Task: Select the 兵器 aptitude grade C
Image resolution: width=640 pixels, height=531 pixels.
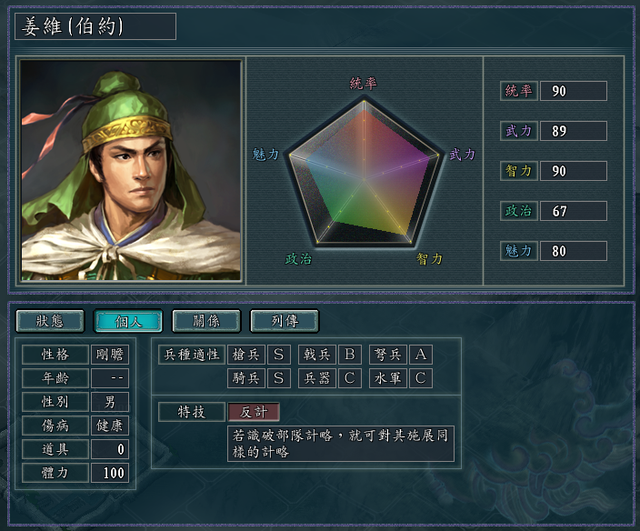Action: pos(349,378)
